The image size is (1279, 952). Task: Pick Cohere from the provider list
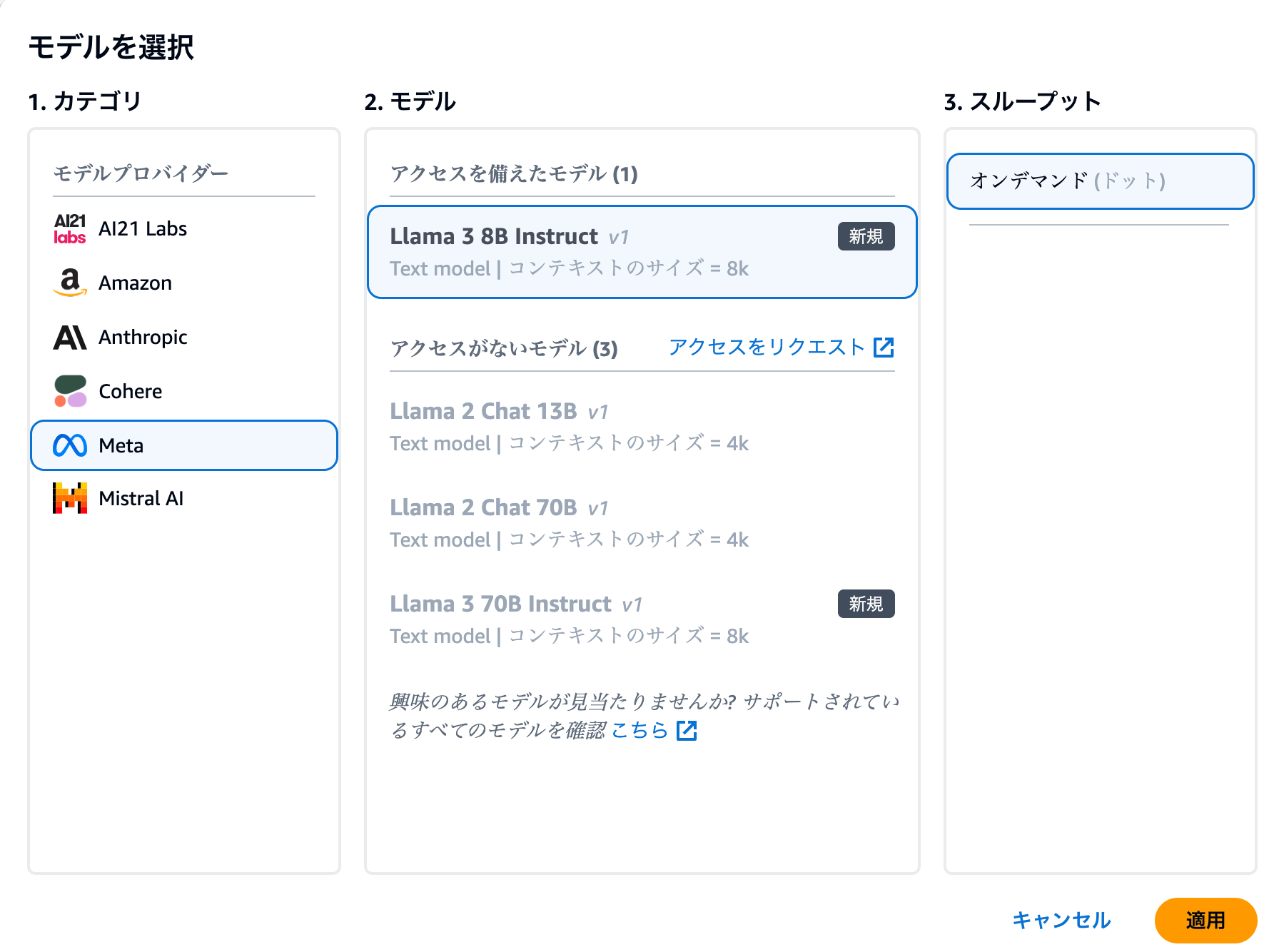tap(184, 391)
